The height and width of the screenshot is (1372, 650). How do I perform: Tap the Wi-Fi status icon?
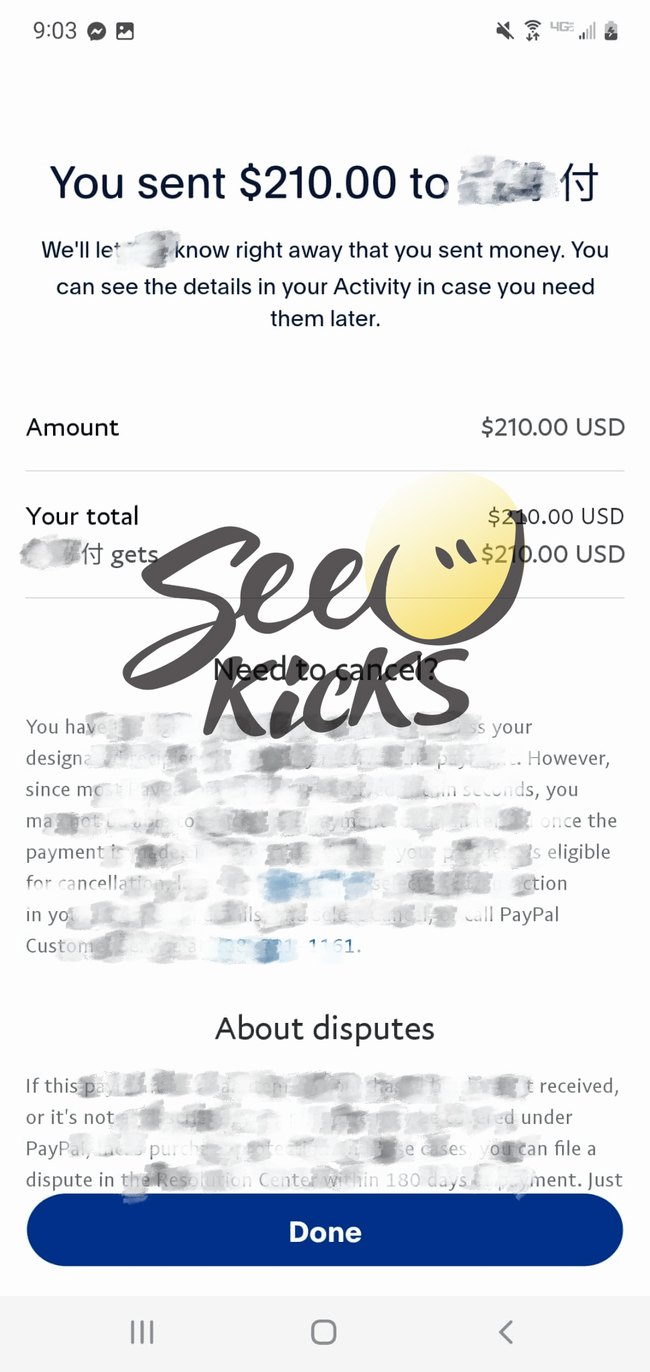(x=533, y=31)
